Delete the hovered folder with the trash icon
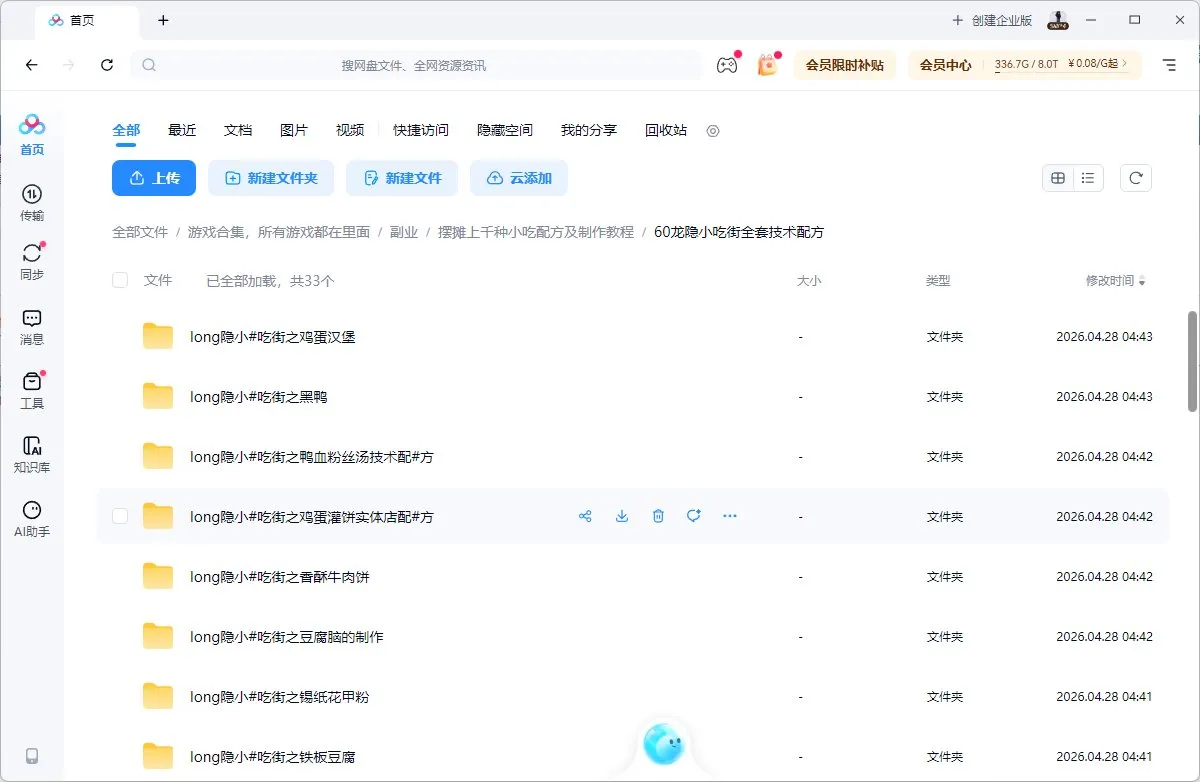 click(657, 516)
